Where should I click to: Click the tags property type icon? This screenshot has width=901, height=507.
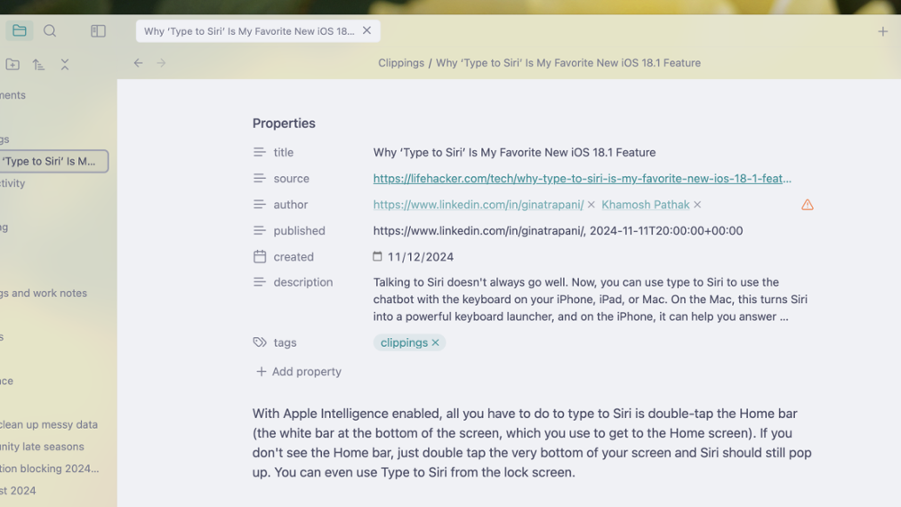click(x=260, y=342)
